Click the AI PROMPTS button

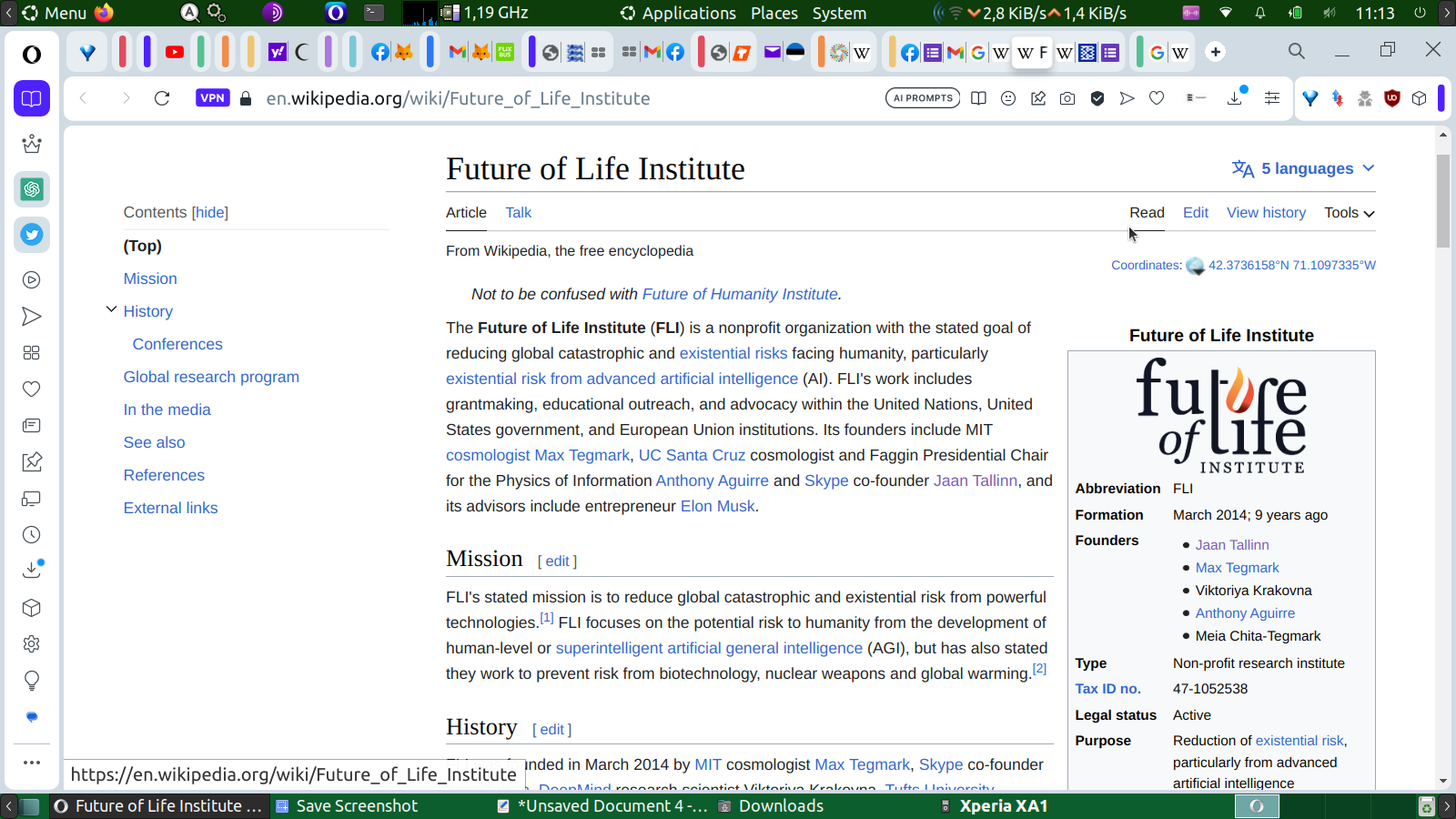coord(922,98)
